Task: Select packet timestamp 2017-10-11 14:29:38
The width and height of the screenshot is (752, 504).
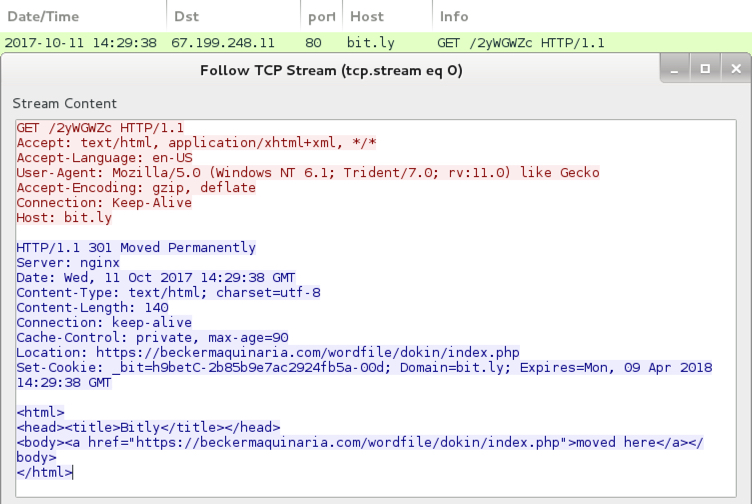Action: (x=81, y=43)
